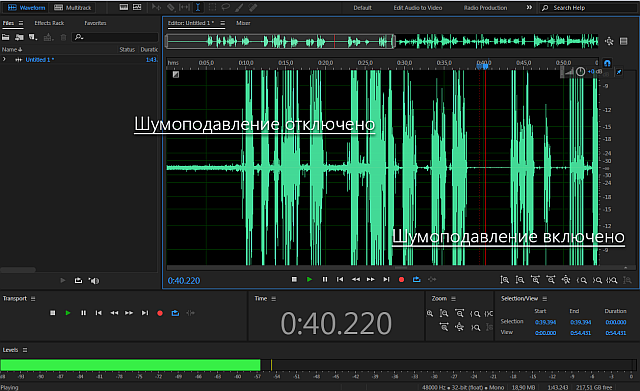This screenshot has width=640, height=391.
Task: Click Zoom Out Amplitude in the editor
Action: pos(520,280)
